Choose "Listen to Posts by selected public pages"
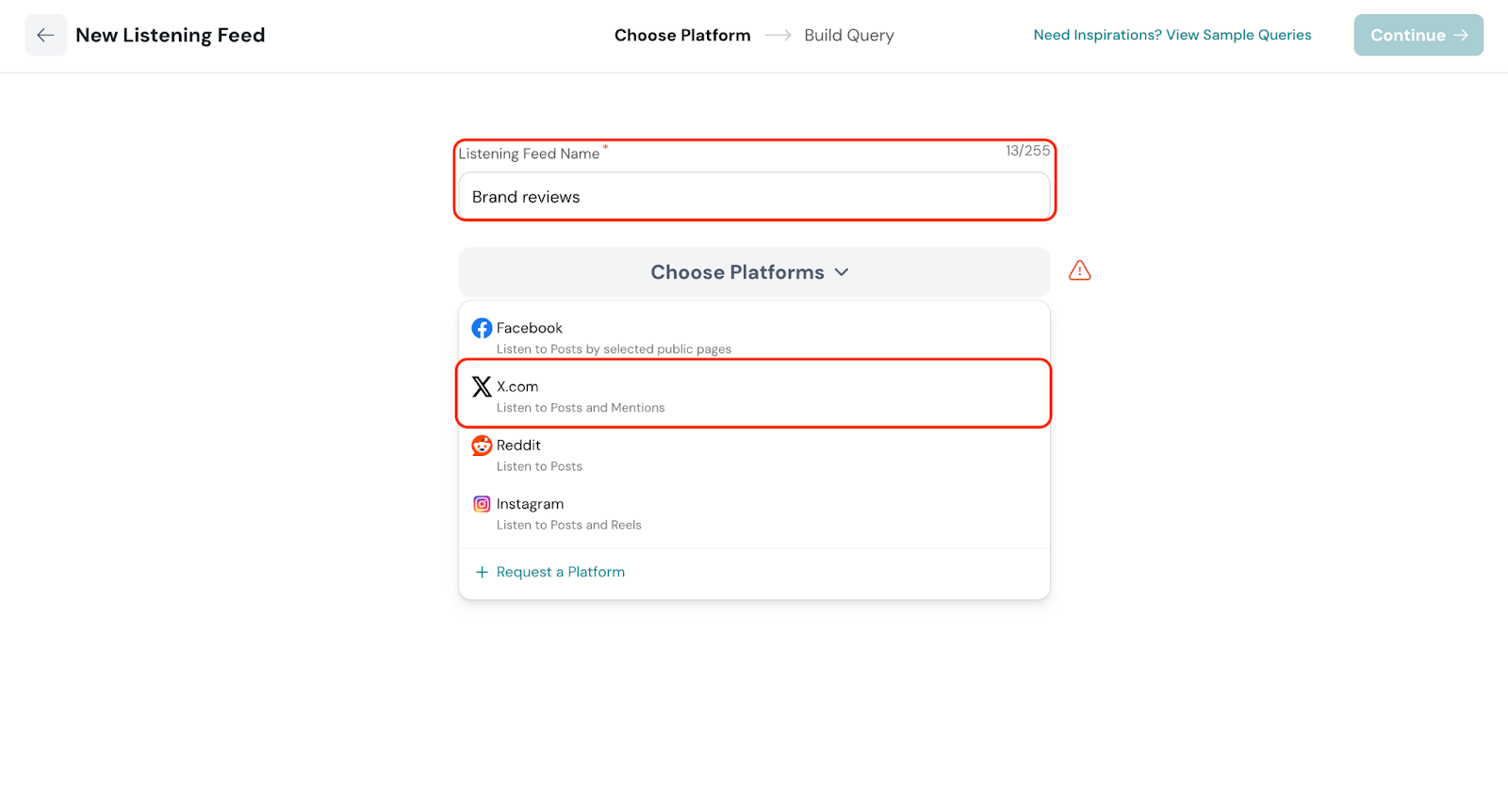 tap(614, 349)
